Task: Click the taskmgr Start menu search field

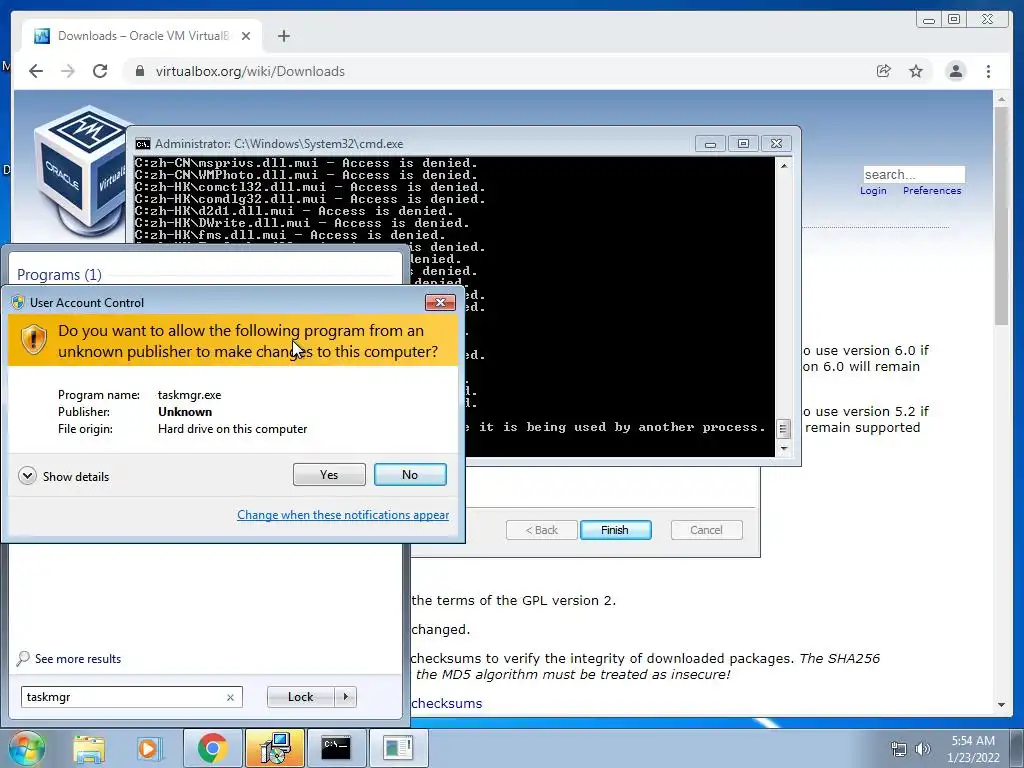Action: tap(131, 697)
